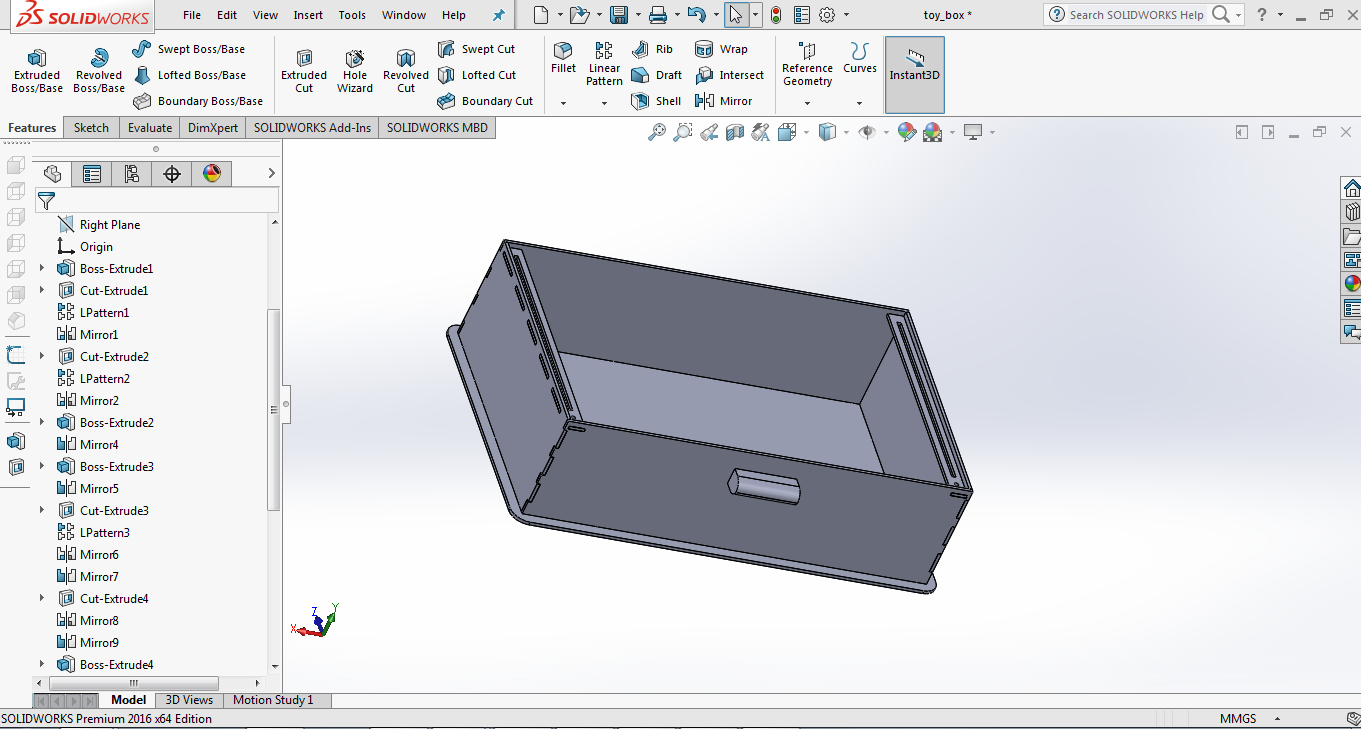Click the feature tree vertical scrollbar
The height and width of the screenshot is (729, 1361).
(273, 410)
